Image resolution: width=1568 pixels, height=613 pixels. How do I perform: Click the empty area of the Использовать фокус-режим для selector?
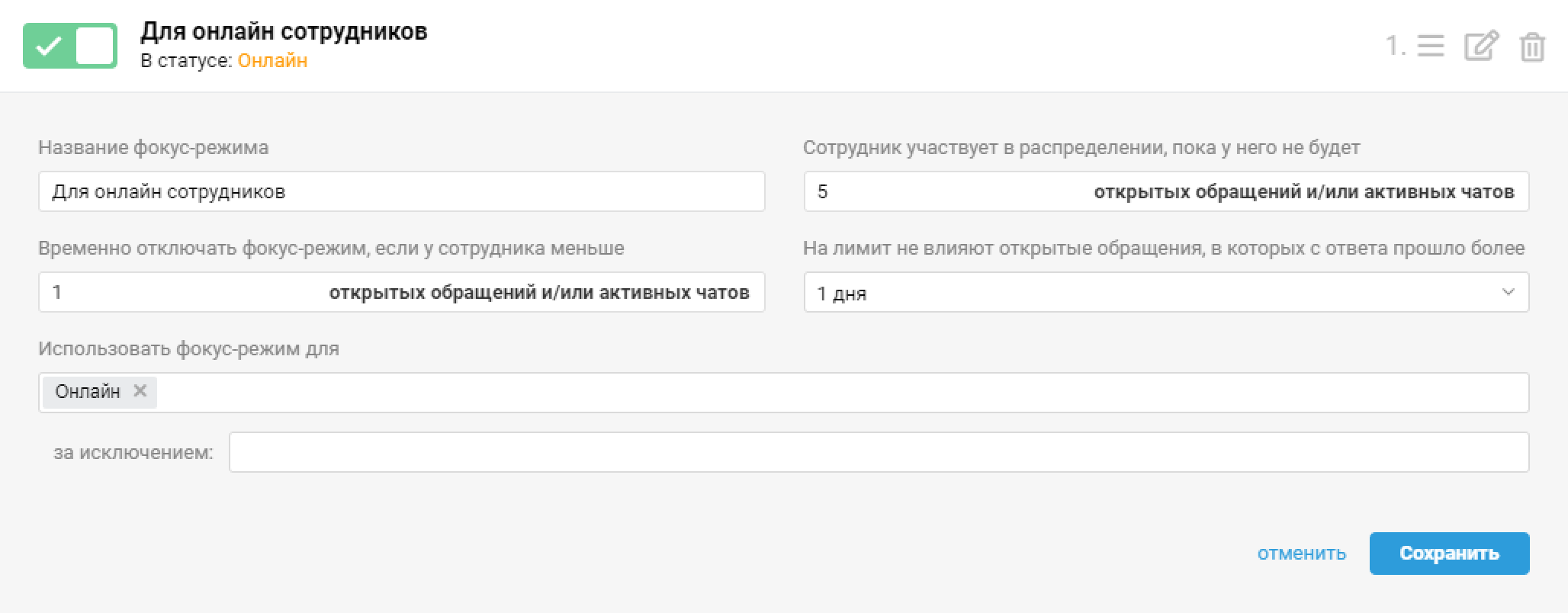click(x=839, y=393)
